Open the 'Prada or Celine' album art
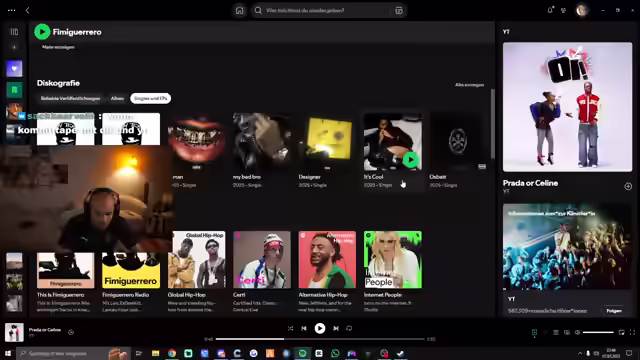Viewport: 640px width, 360px height. tap(567, 107)
